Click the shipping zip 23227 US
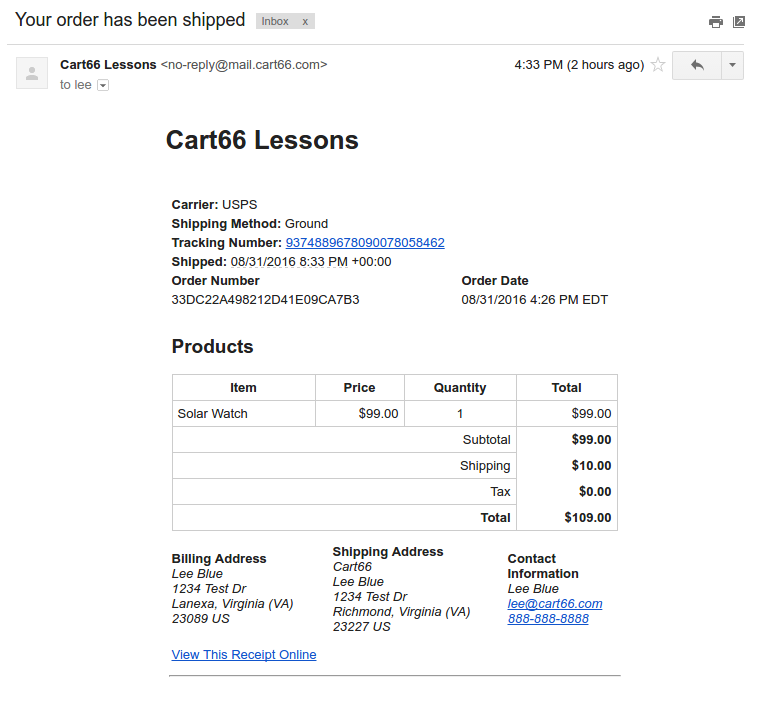The width and height of the screenshot is (763, 702). (362, 627)
